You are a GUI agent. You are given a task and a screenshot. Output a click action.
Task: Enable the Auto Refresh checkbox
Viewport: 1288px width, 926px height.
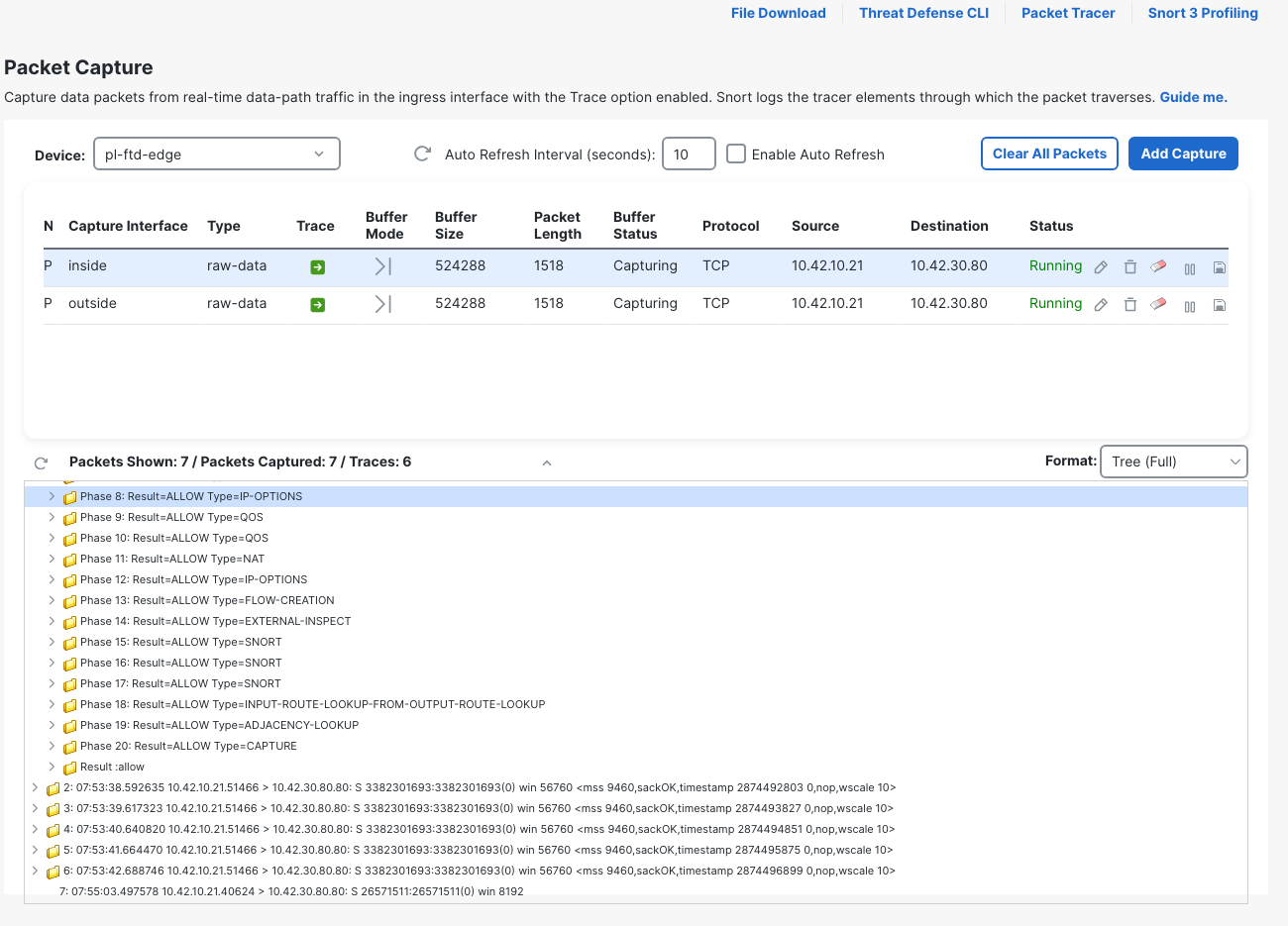(736, 154)
